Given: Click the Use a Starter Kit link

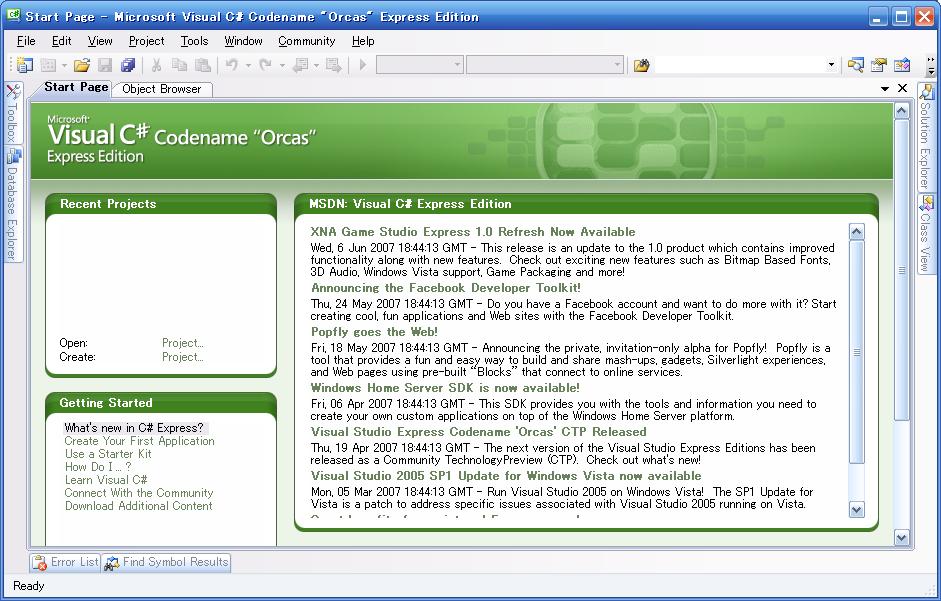Looking at the screenshot, I should click(x=108, y=454).
